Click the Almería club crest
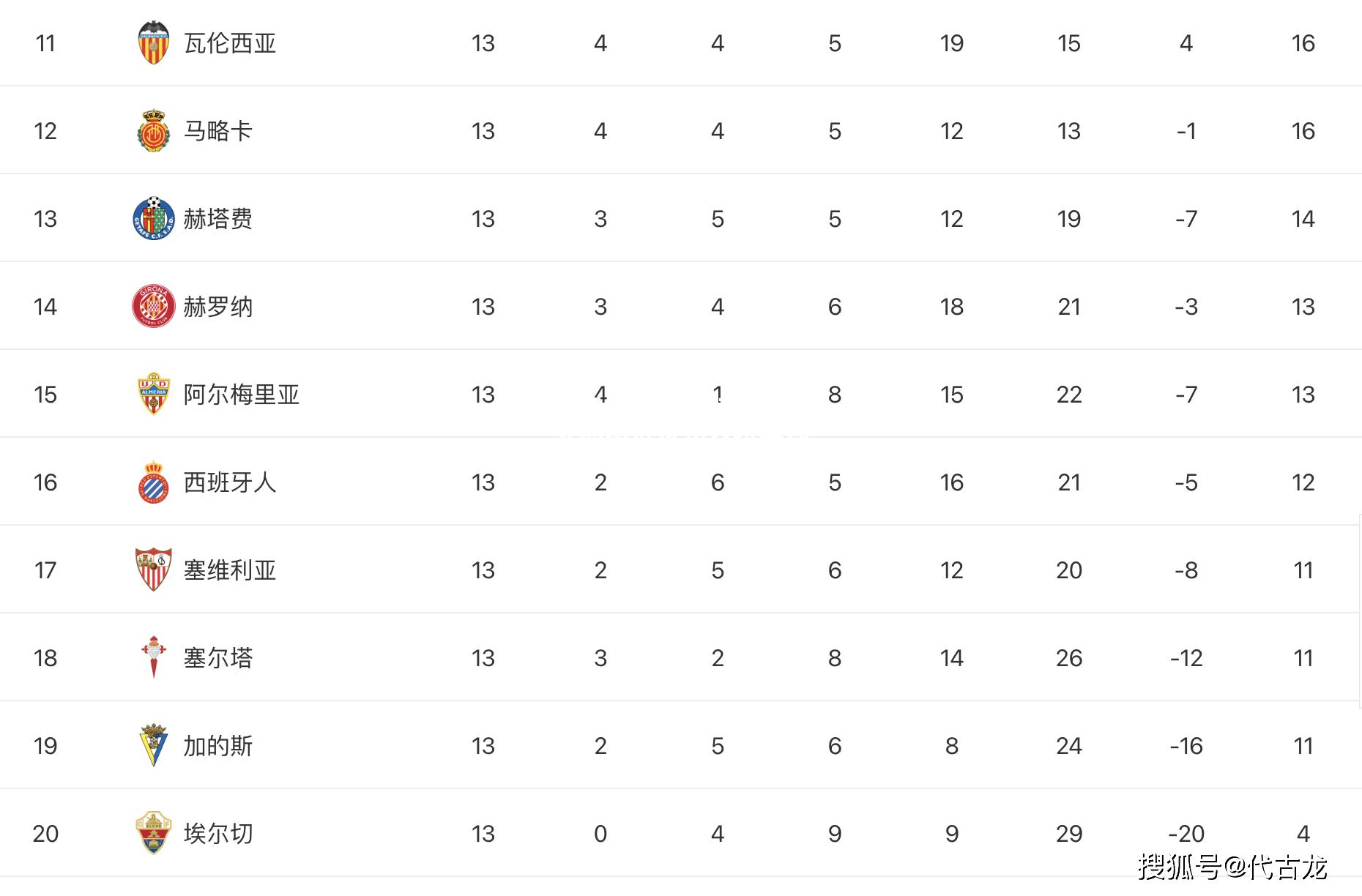This screenshot has height=896, width=1362. pos(154,394)
